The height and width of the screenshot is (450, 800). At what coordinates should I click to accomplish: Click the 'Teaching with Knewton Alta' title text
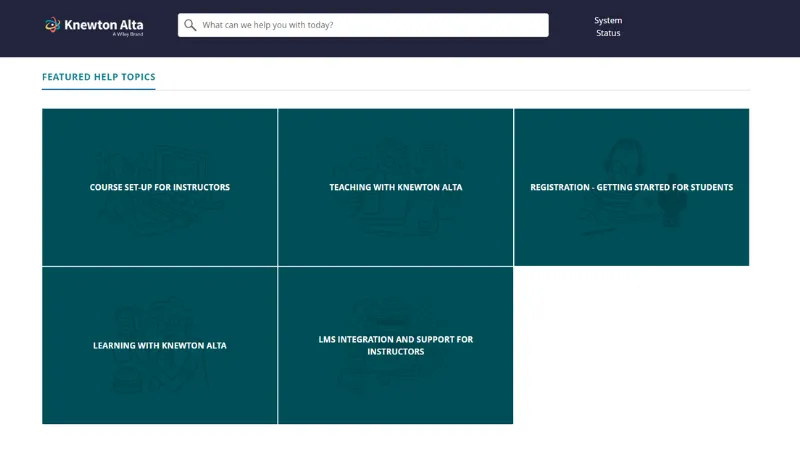tap(395, 187)
